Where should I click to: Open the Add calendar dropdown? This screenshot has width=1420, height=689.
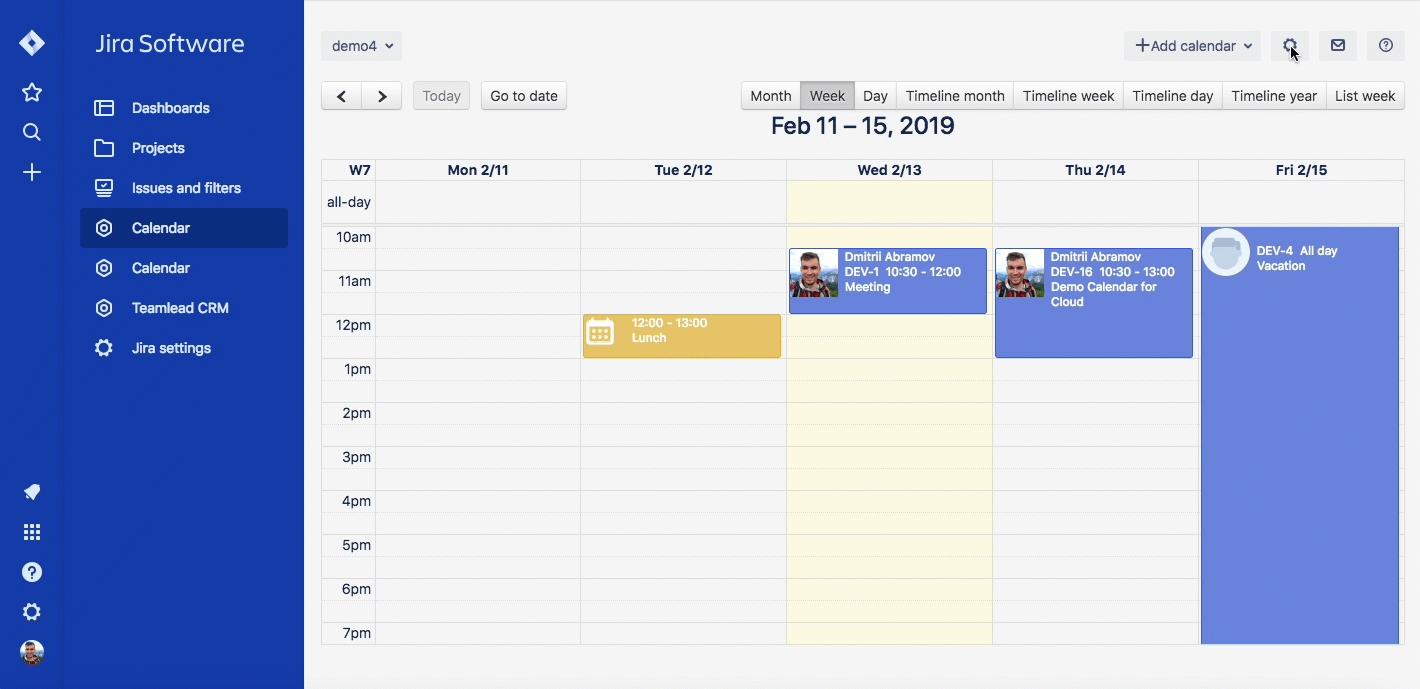click(x=1193, y=46)
